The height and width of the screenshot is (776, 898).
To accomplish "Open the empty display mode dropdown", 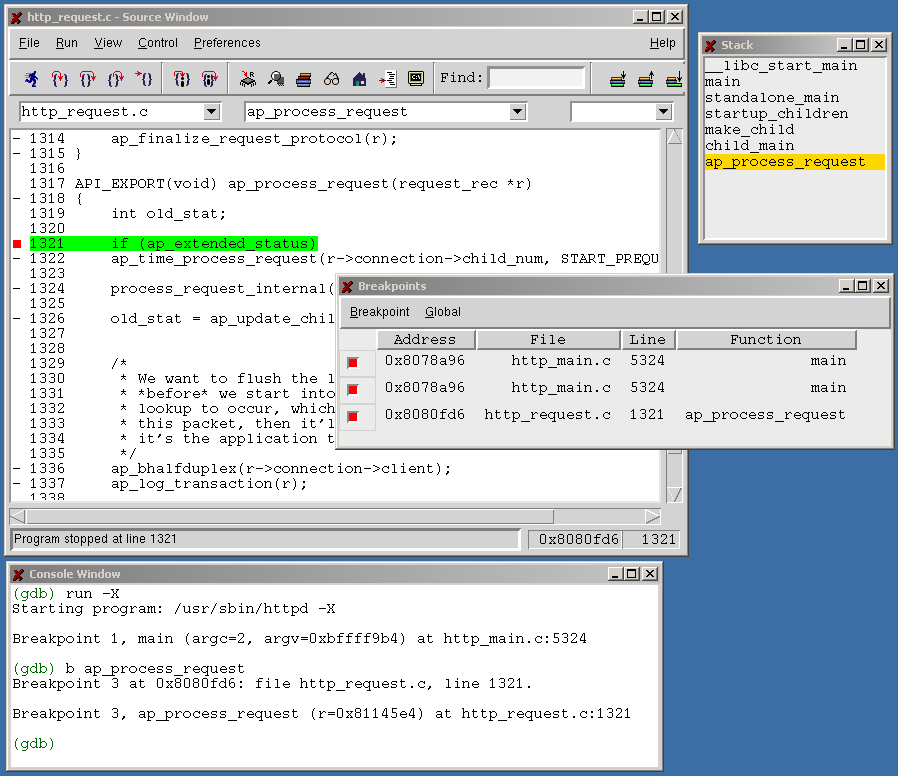I will [663, 112].
